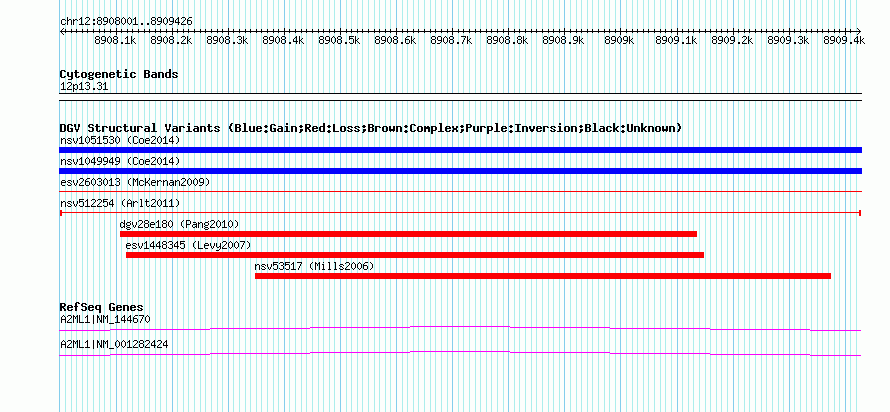Click the nsv53517 red loss bar

pos(543,276)
